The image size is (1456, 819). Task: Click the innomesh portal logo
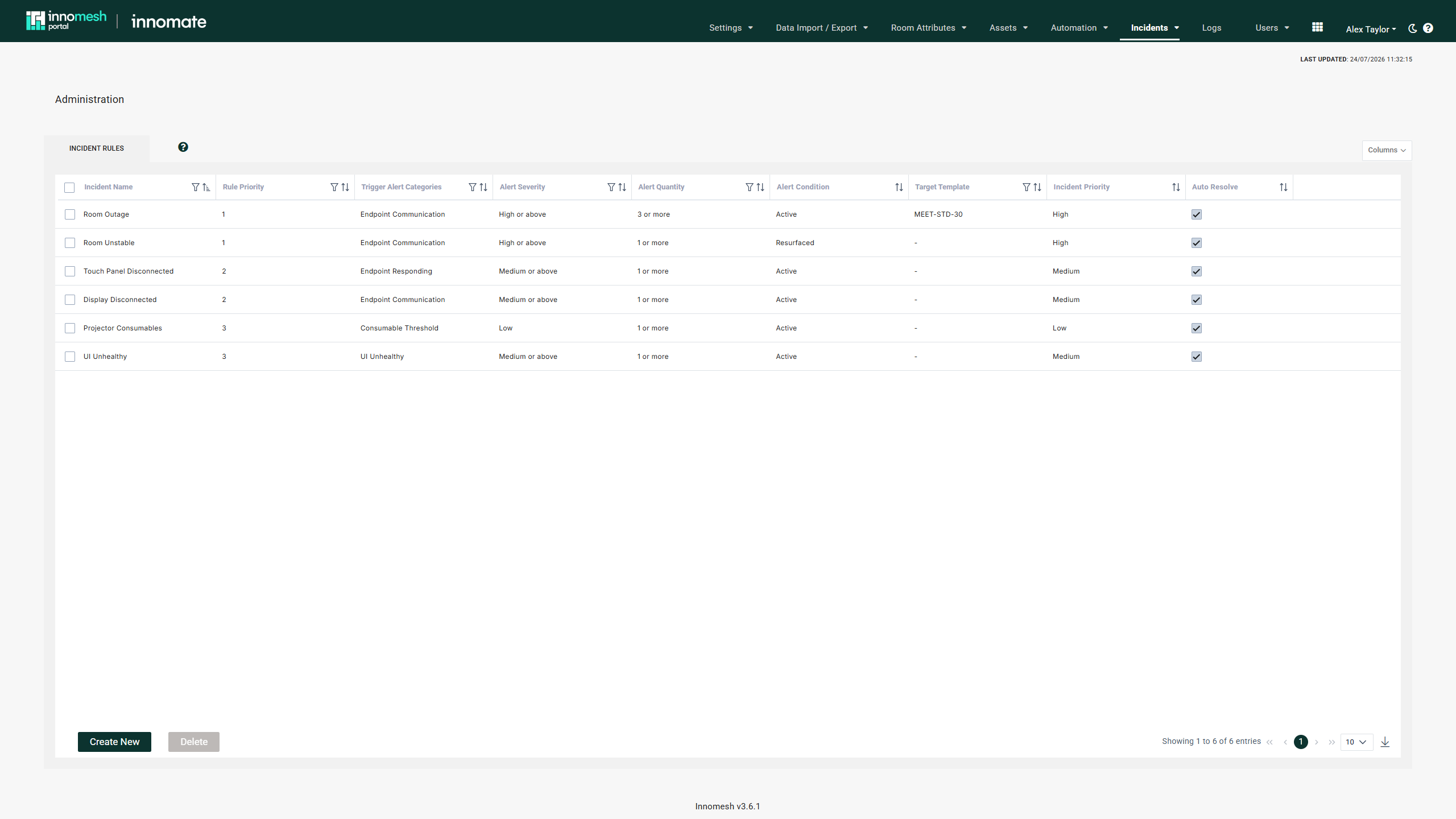point(66,20)
